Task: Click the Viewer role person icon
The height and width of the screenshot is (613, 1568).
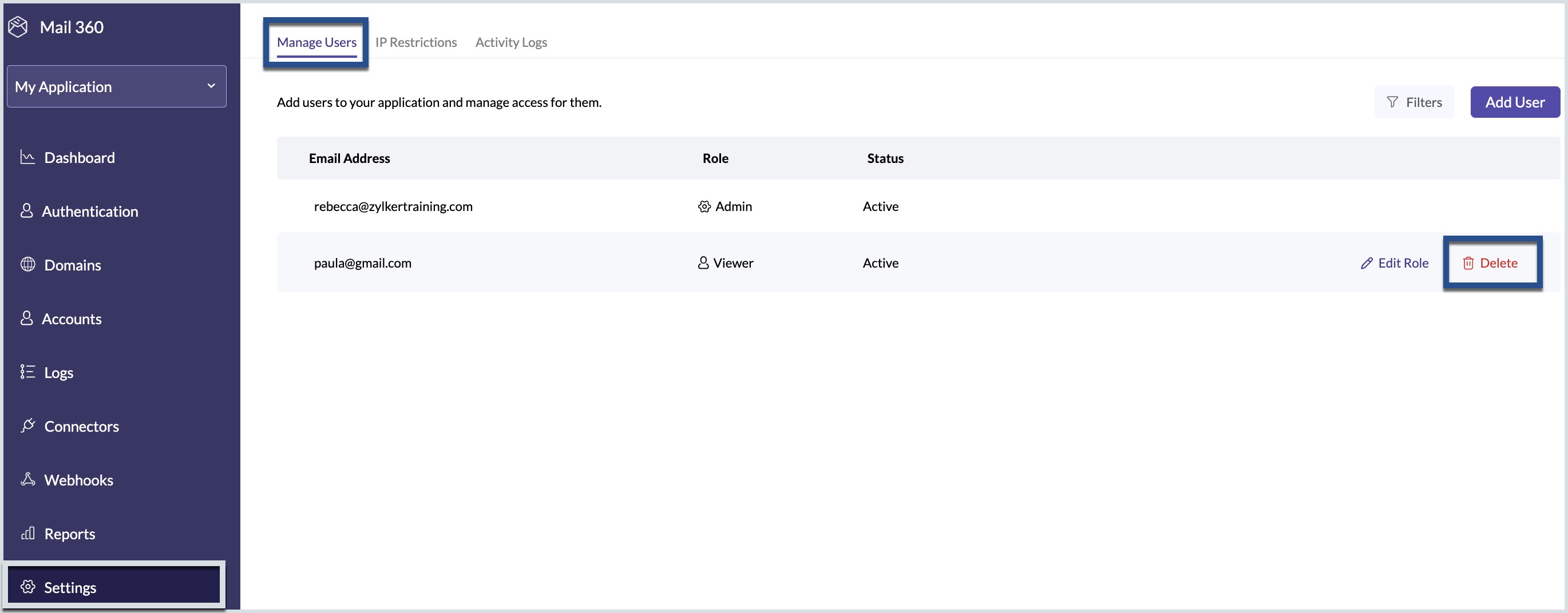Action: [x=703, y=262]
